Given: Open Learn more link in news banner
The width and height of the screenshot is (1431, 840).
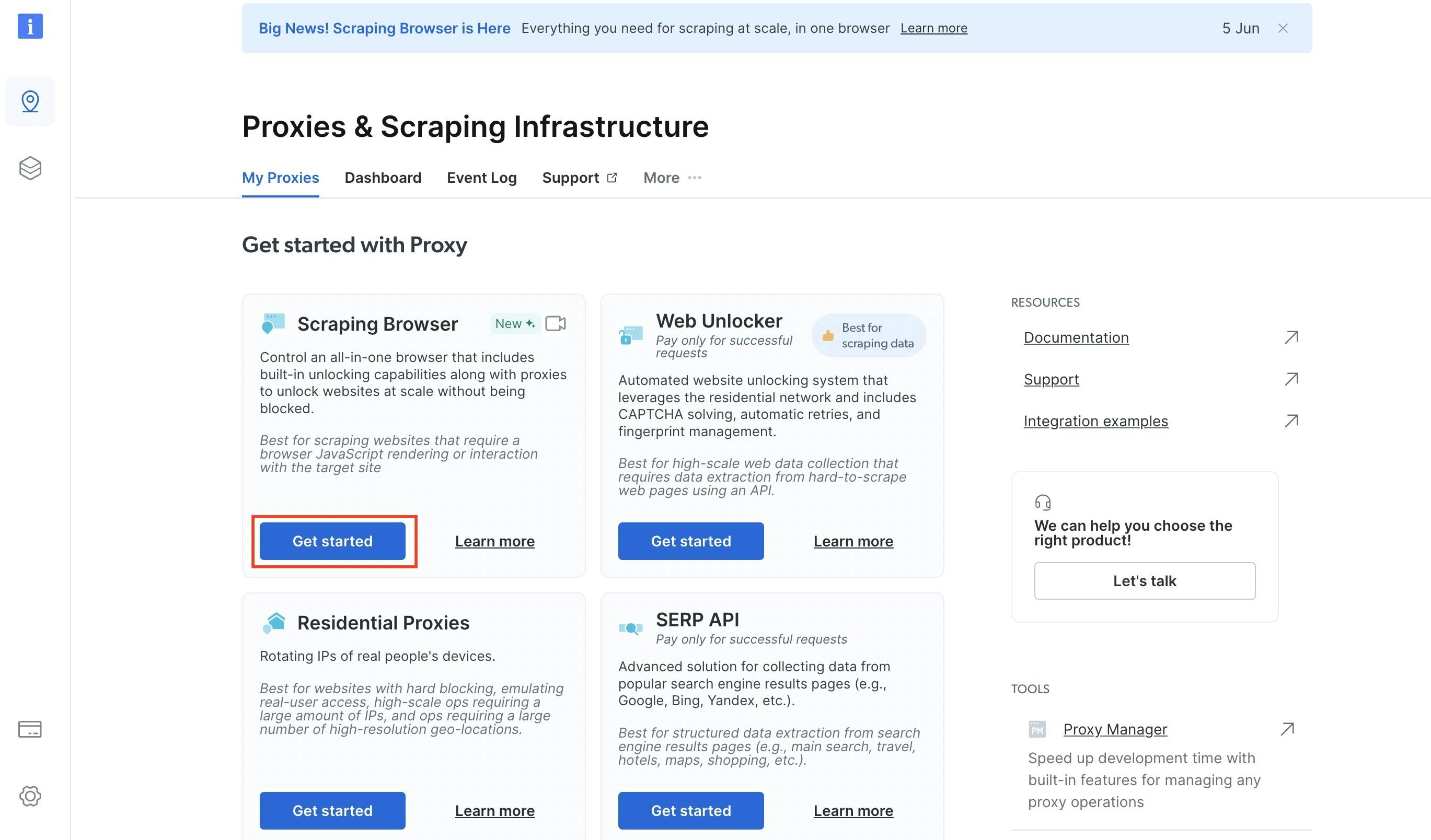Looking at the screenshot, I should pos(933,28).
